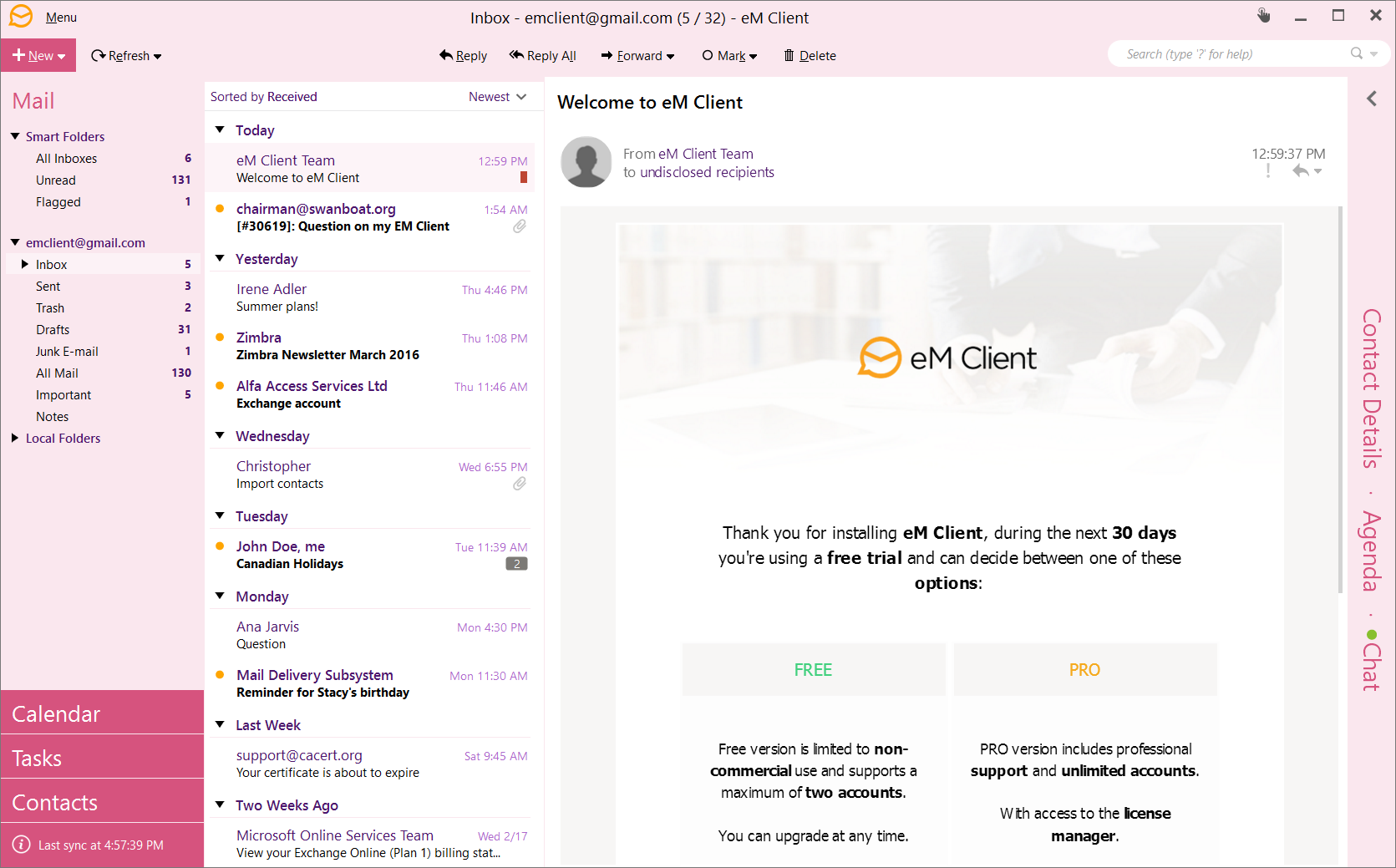The image size is (1396, 868).
Task: Collapse the Yesterday message group
Action: [221, 258]
